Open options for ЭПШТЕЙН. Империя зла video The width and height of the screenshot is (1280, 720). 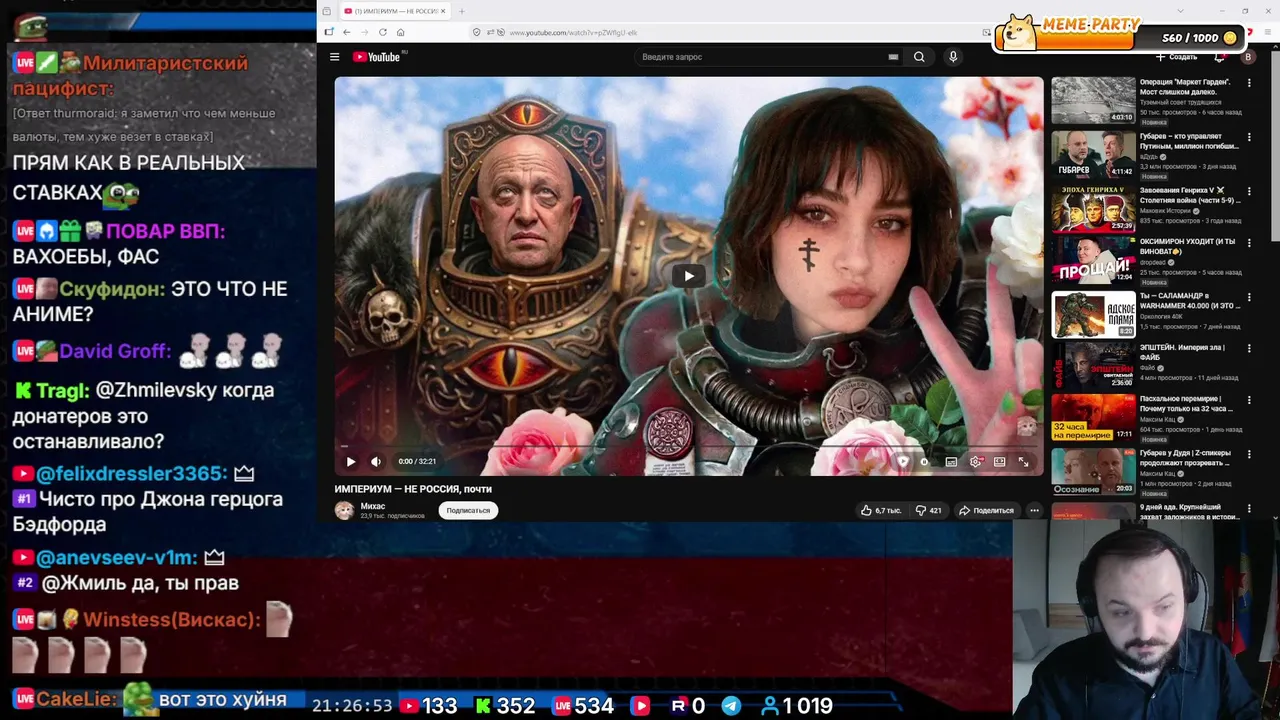(x=1249, y=348)
